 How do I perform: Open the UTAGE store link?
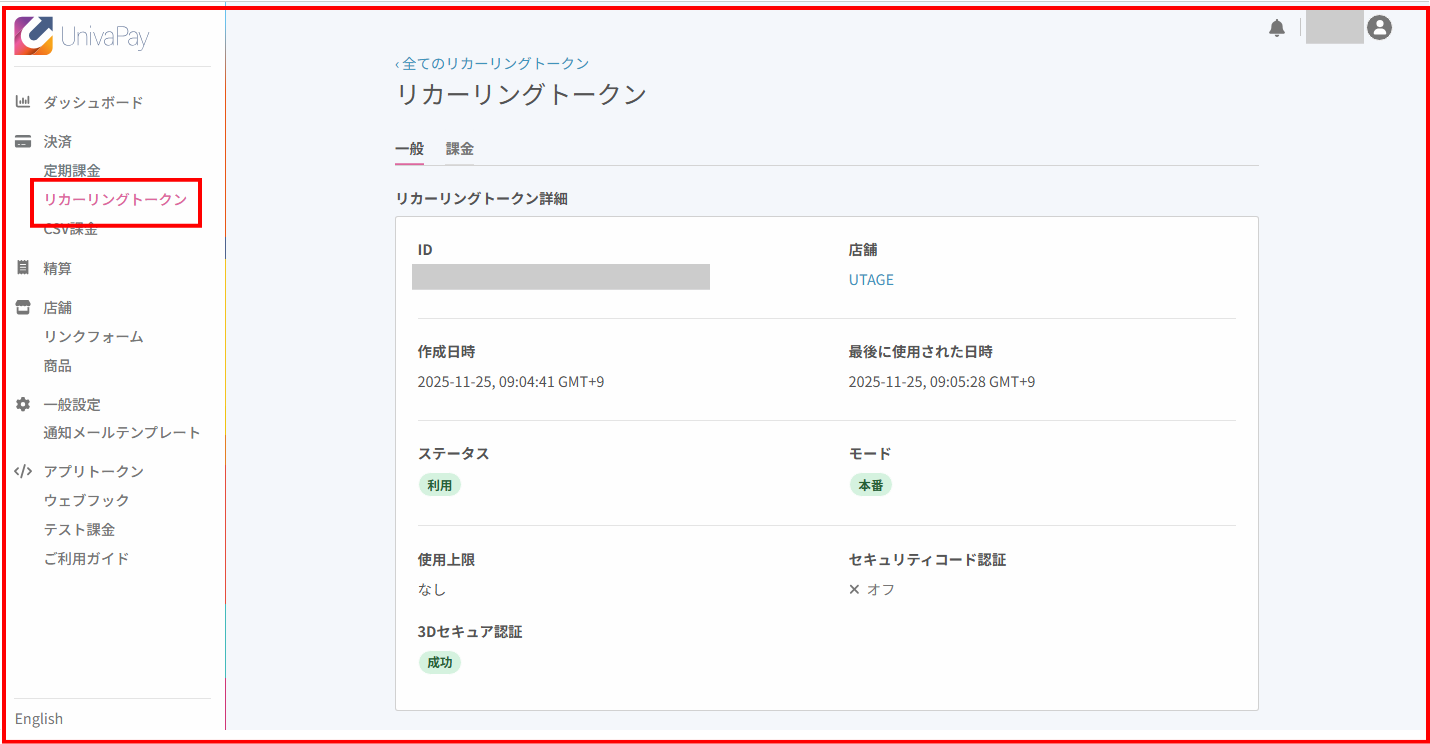pos(871,280)
